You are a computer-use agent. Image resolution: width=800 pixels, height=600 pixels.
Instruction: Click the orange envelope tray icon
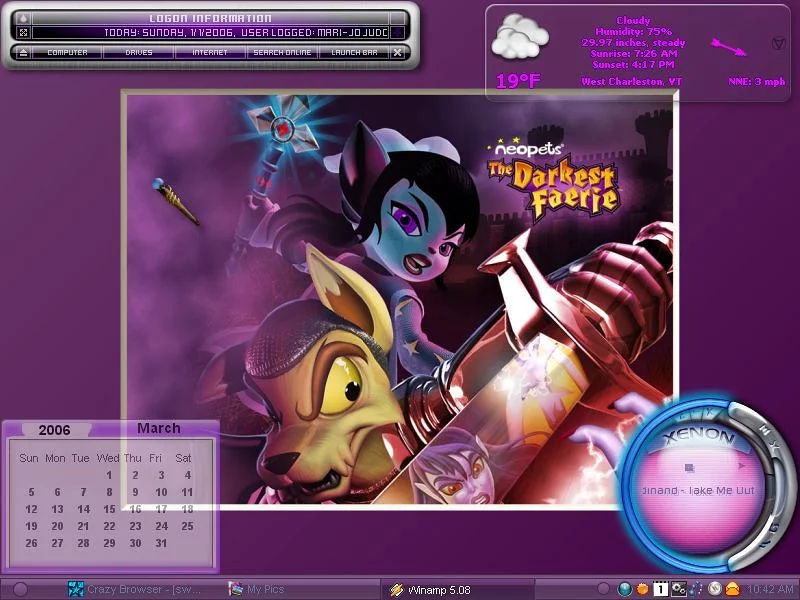[x=732, y=589]
